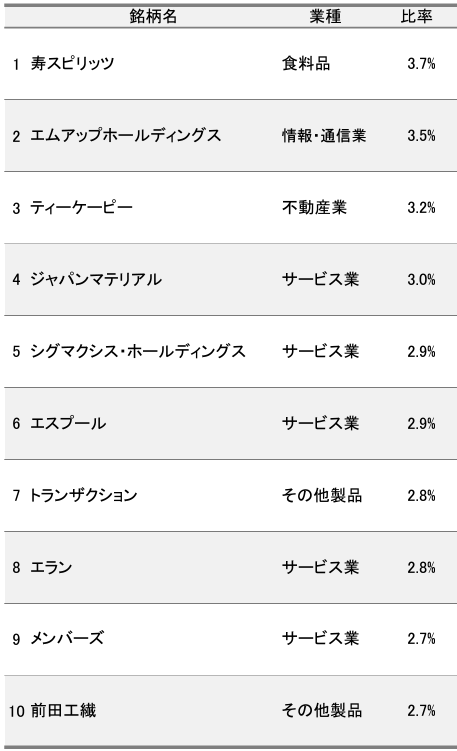
Task: Click the 3.5% ratio value
Action: click(x=422, y=136)
